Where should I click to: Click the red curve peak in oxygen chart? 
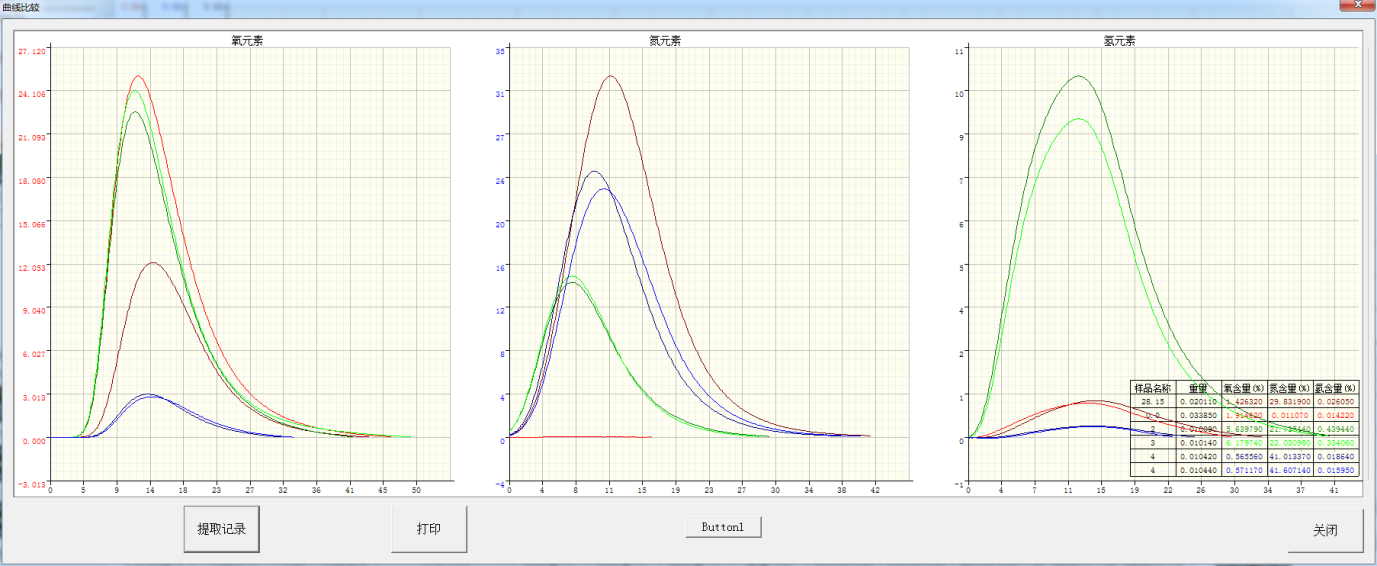tap(138, 76)
